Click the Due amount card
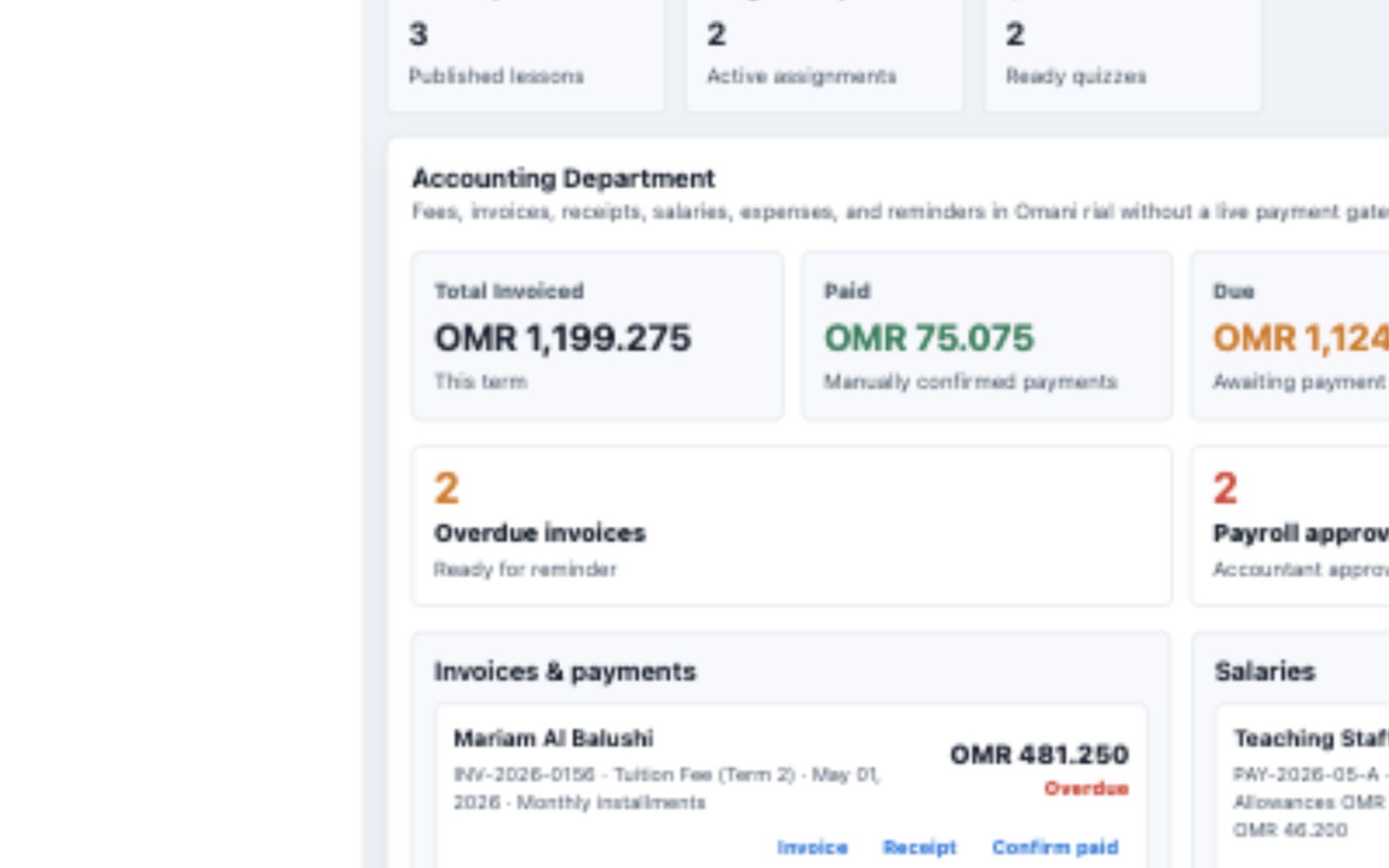This screenshot has height=868, width=1389. tap(1290, 336)
